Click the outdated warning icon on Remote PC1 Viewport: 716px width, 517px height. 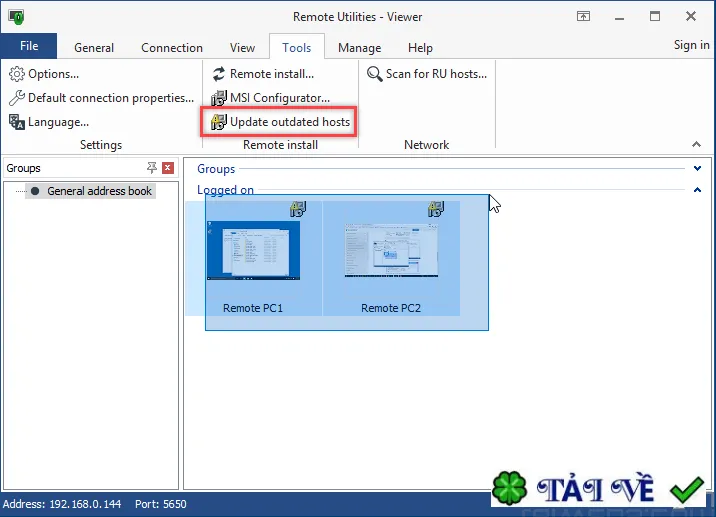pyautogui.click(x=298, y=209)
